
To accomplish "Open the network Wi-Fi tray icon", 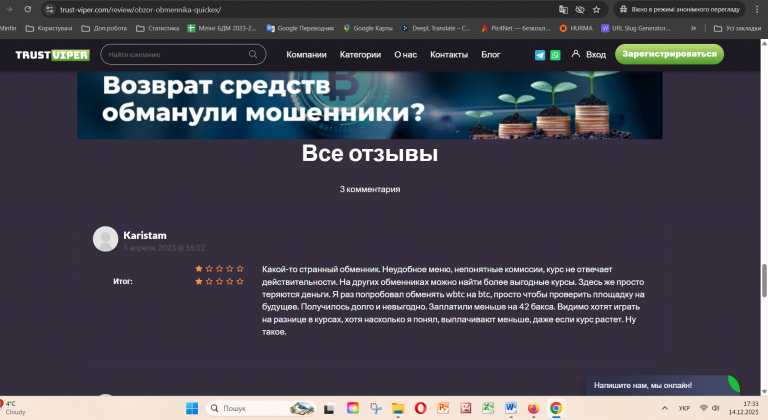I will coord(704,408).
